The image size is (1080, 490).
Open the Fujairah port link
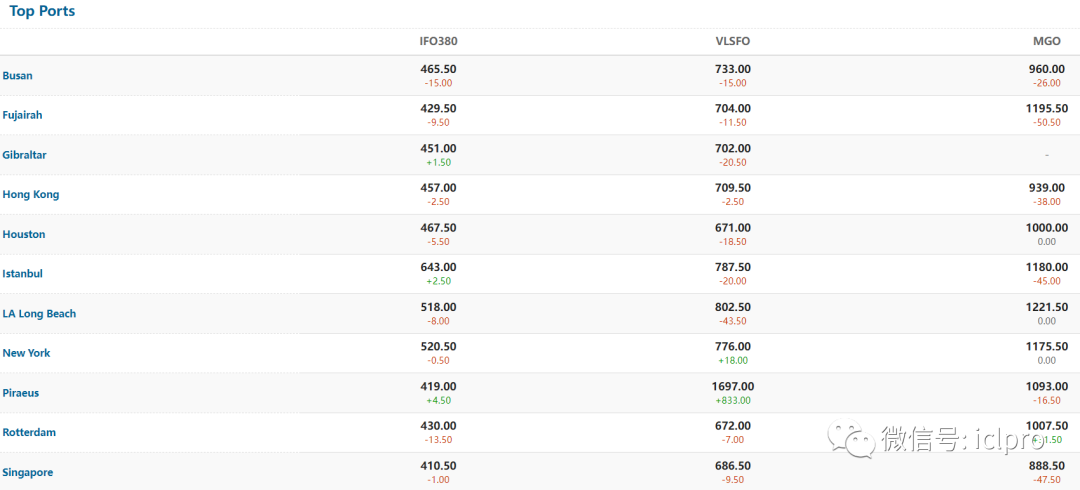[x=22, y=115]
